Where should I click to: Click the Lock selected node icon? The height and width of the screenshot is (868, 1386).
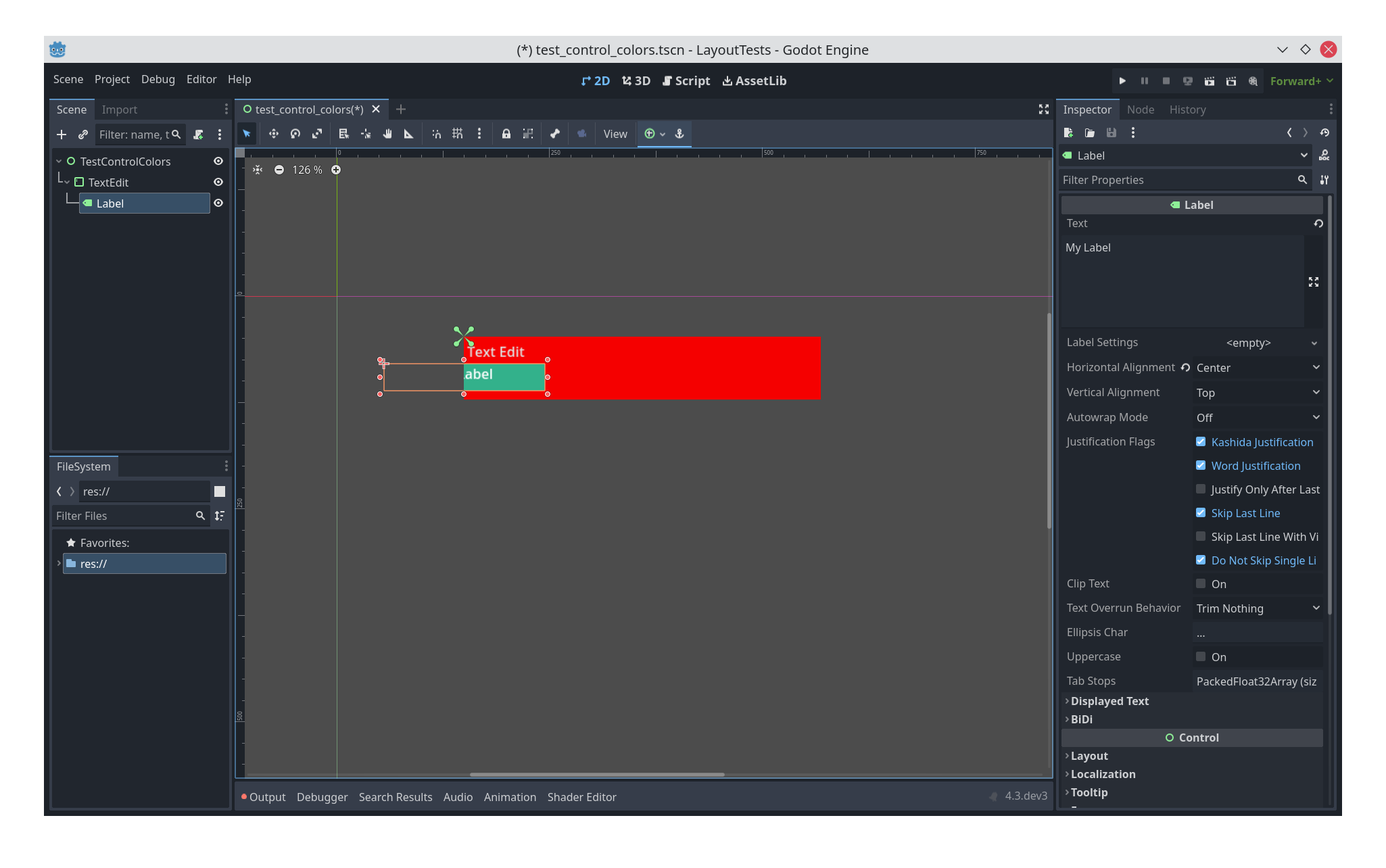(506, 134)
